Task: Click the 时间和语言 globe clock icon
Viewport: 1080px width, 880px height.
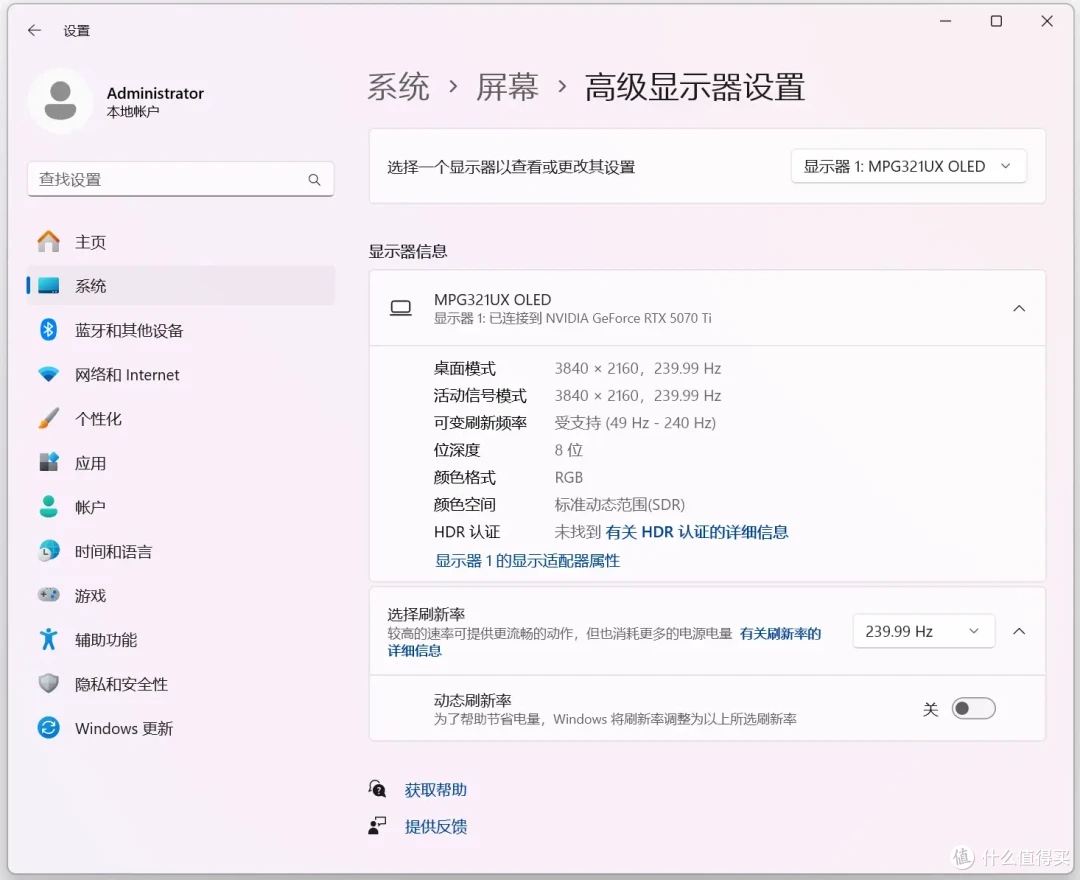Action: (x=48, y=551)
